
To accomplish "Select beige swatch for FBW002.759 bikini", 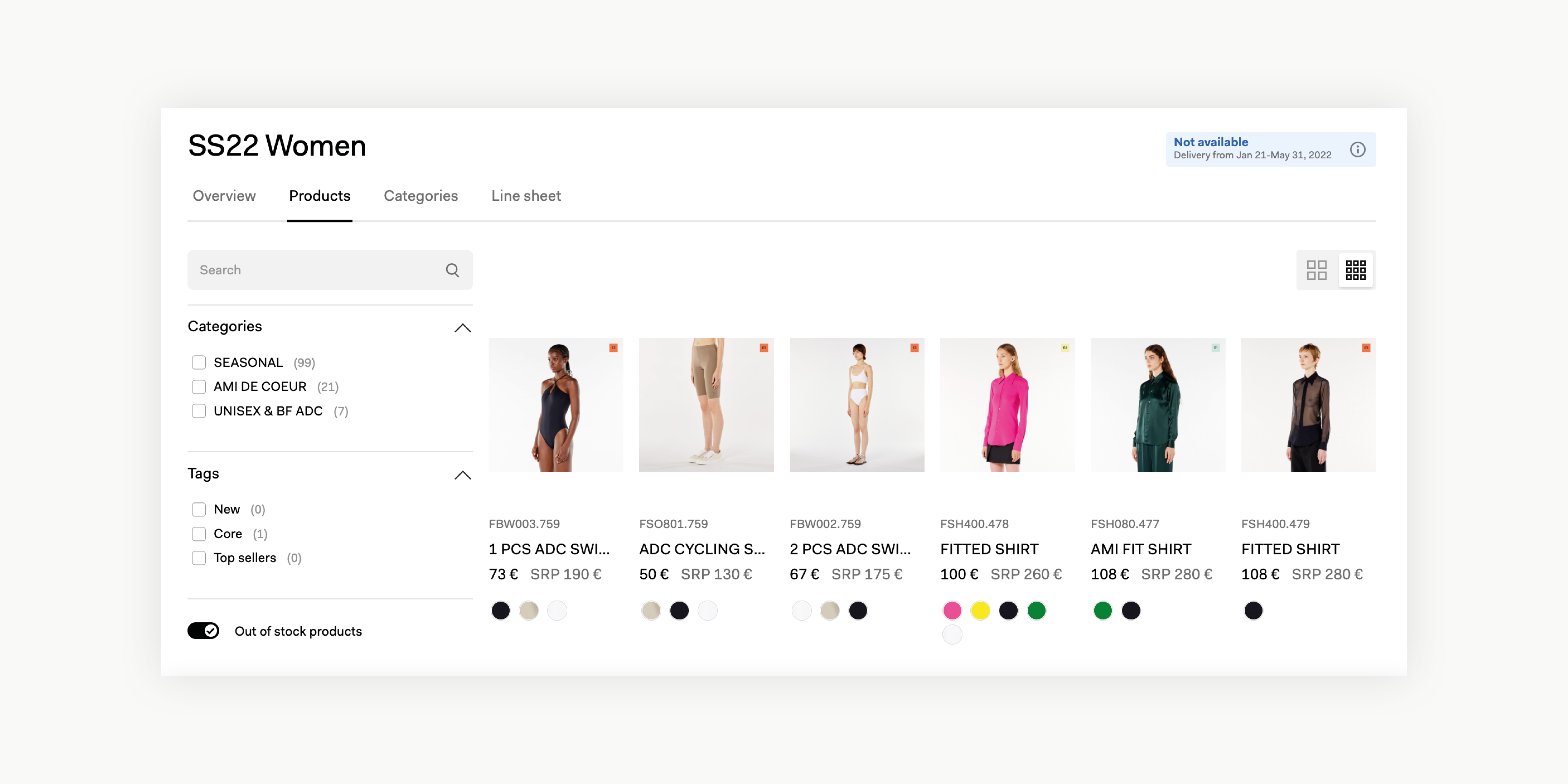I will 830,610.
